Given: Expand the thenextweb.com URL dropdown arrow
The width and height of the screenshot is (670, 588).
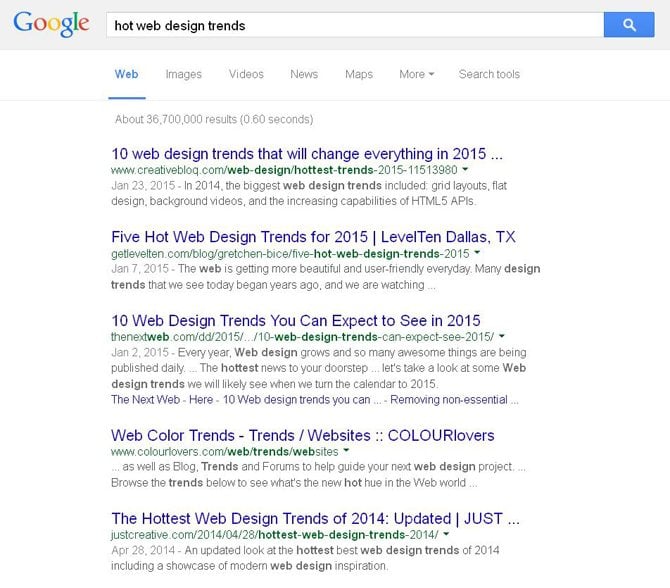Looking at the screenshot, I should pos(502,337).
